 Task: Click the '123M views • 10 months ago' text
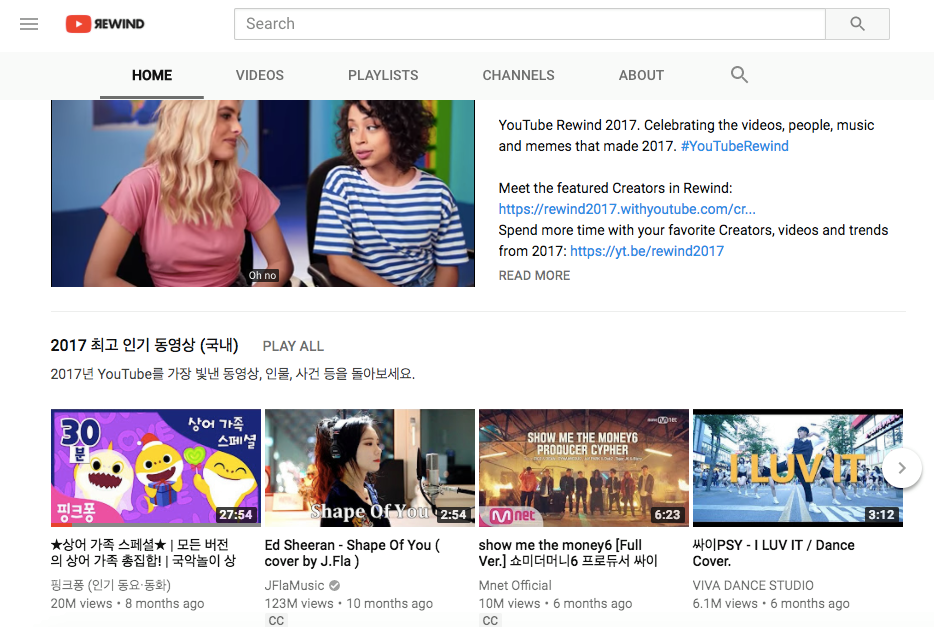coord(348,604)
